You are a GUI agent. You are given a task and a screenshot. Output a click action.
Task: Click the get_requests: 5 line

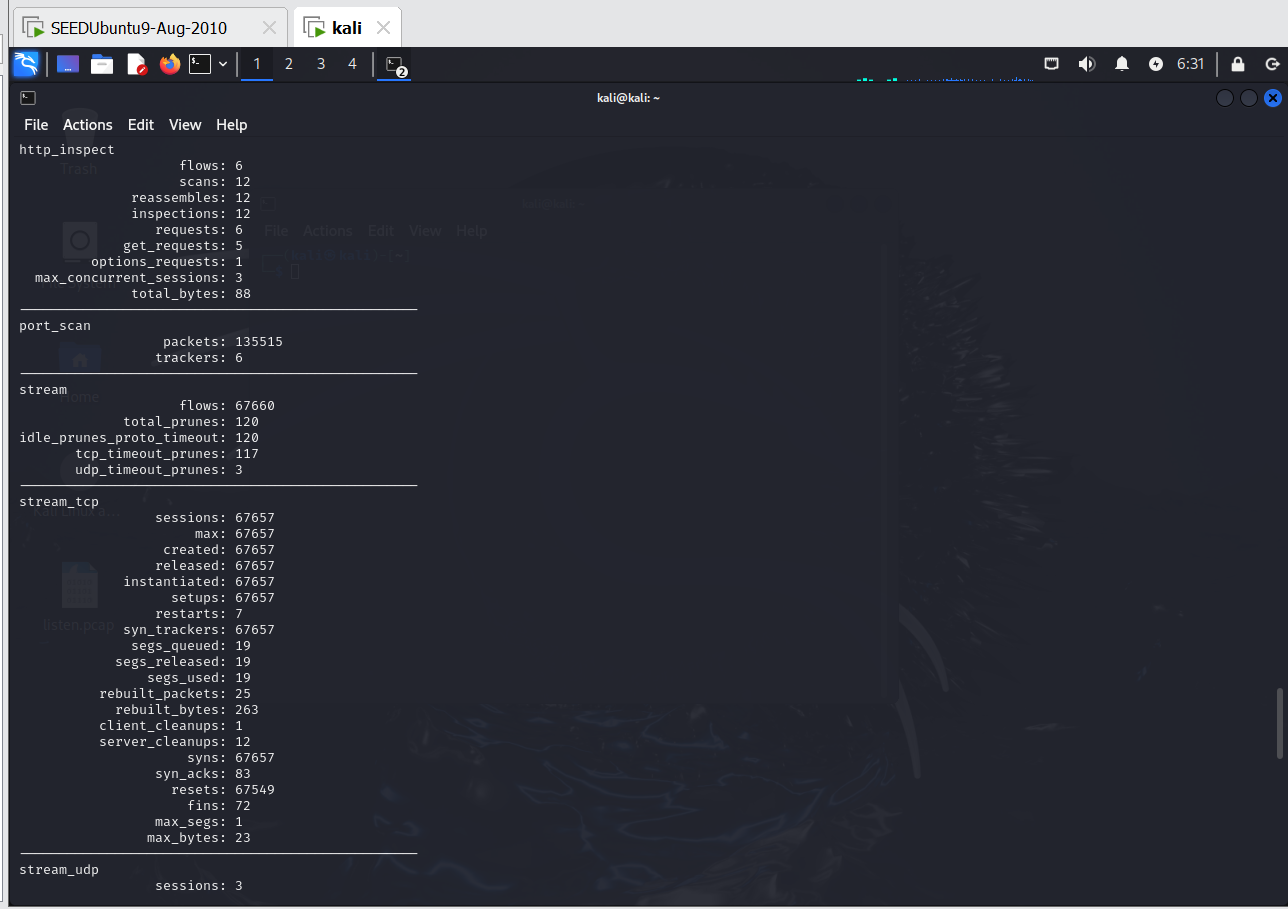(x=183, y=246)
